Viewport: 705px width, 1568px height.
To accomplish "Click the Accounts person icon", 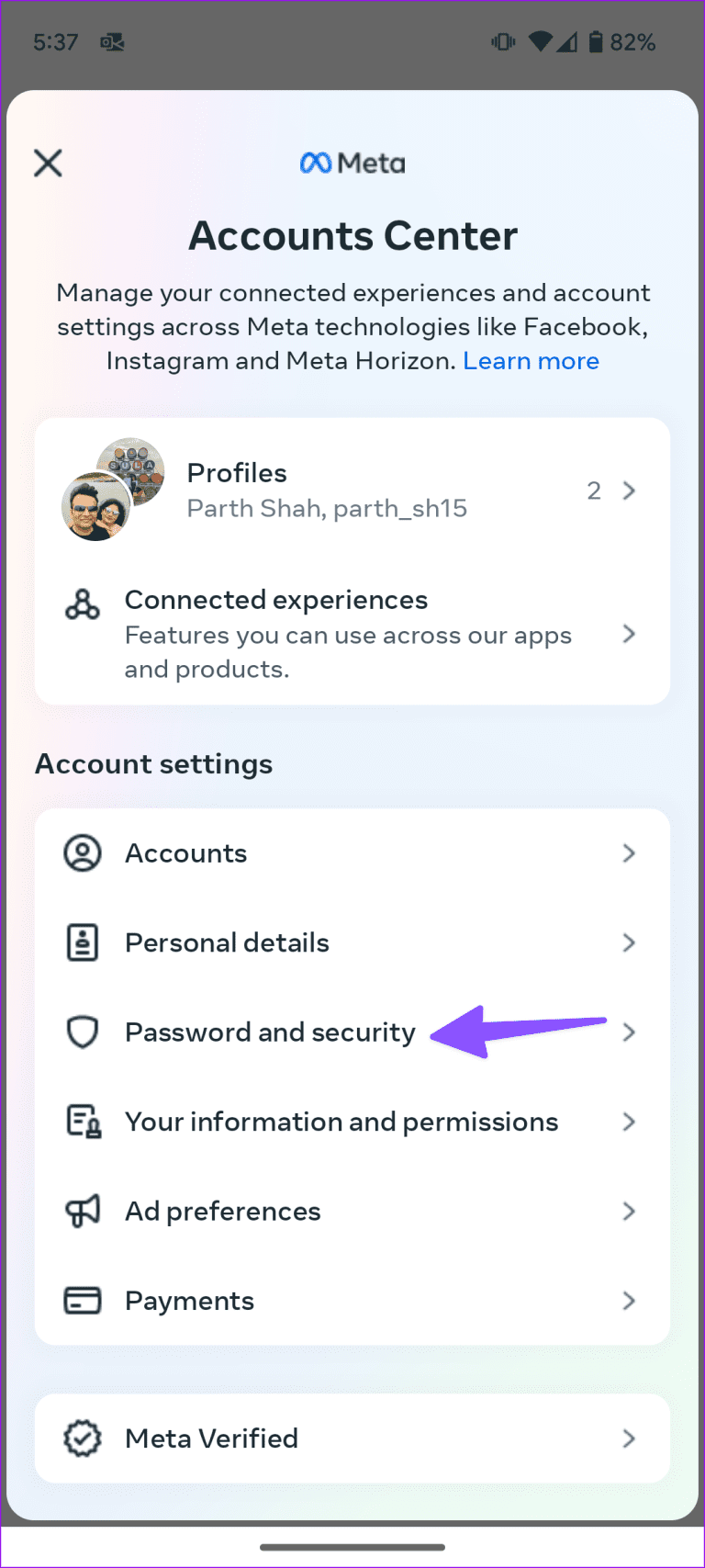I will point(83,852).
